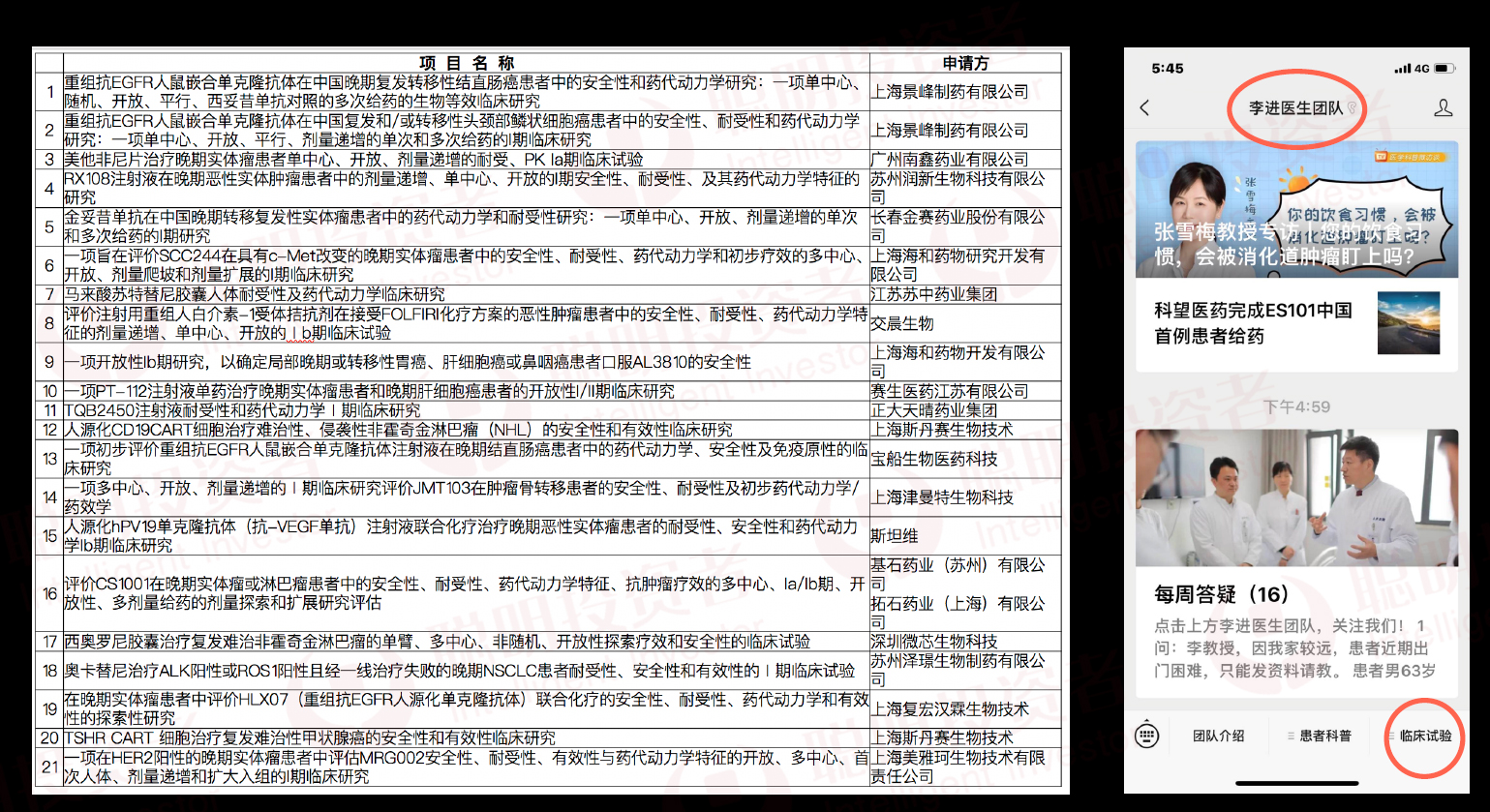1490x812 pixels.
Task: Select the 交晨生物 cell
Action: click(x=965, y=323)
